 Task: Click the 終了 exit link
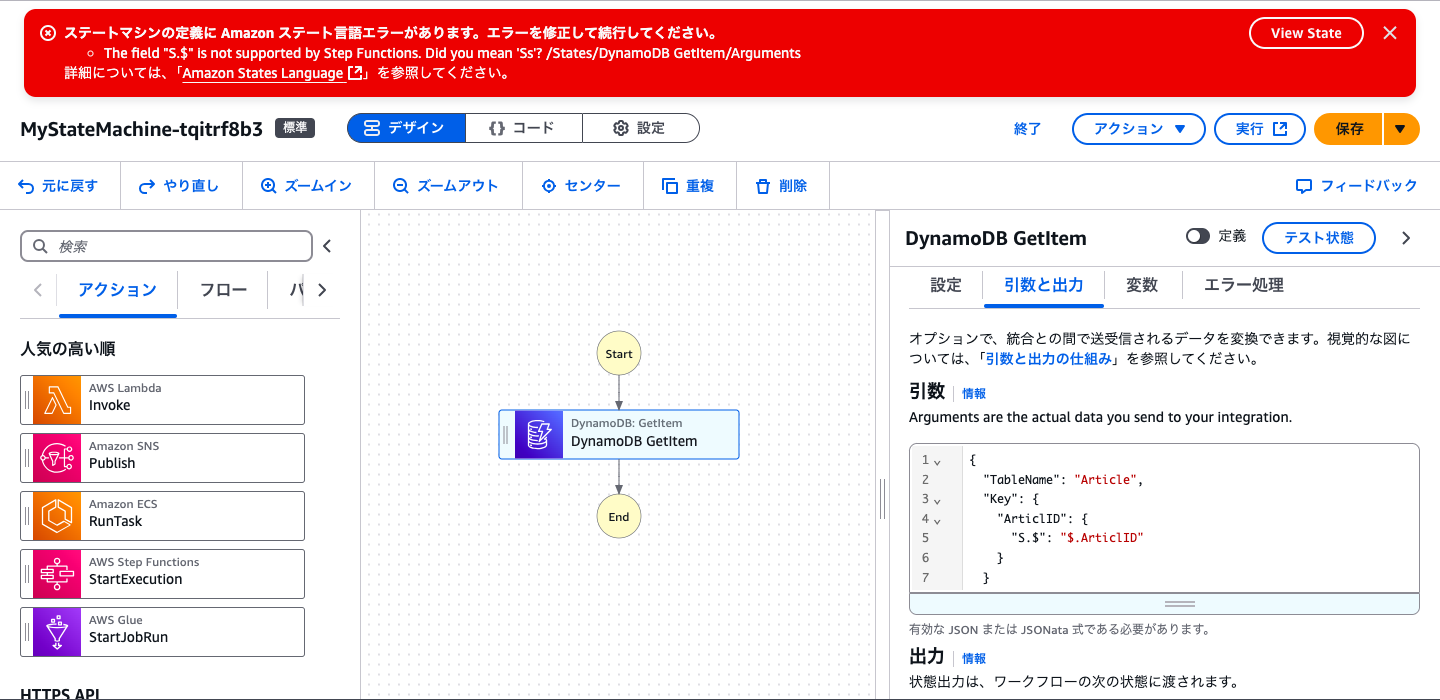(1027, 129)
